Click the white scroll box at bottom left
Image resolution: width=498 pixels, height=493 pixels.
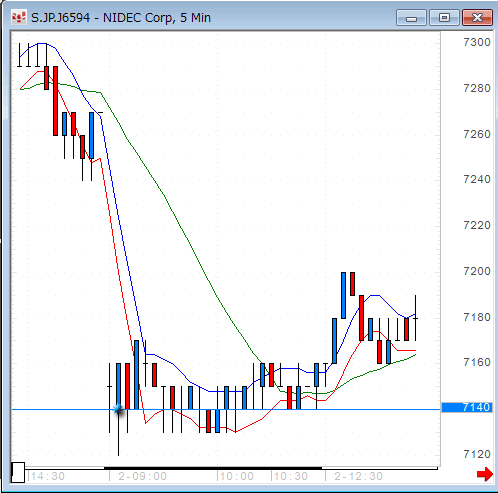[x=18, y=472]
